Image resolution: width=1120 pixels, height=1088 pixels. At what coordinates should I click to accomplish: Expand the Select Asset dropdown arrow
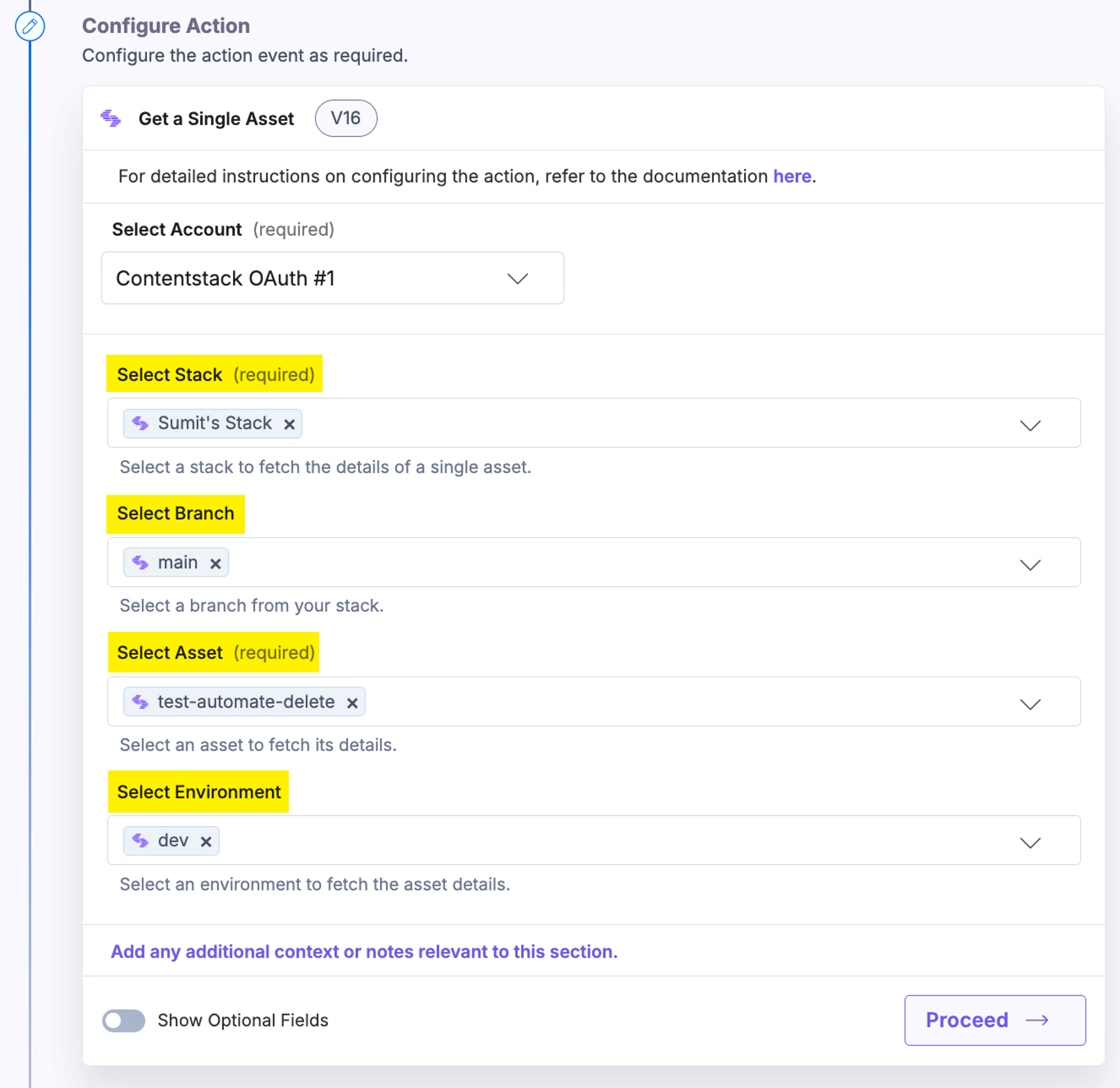(x=1030, y=703)
